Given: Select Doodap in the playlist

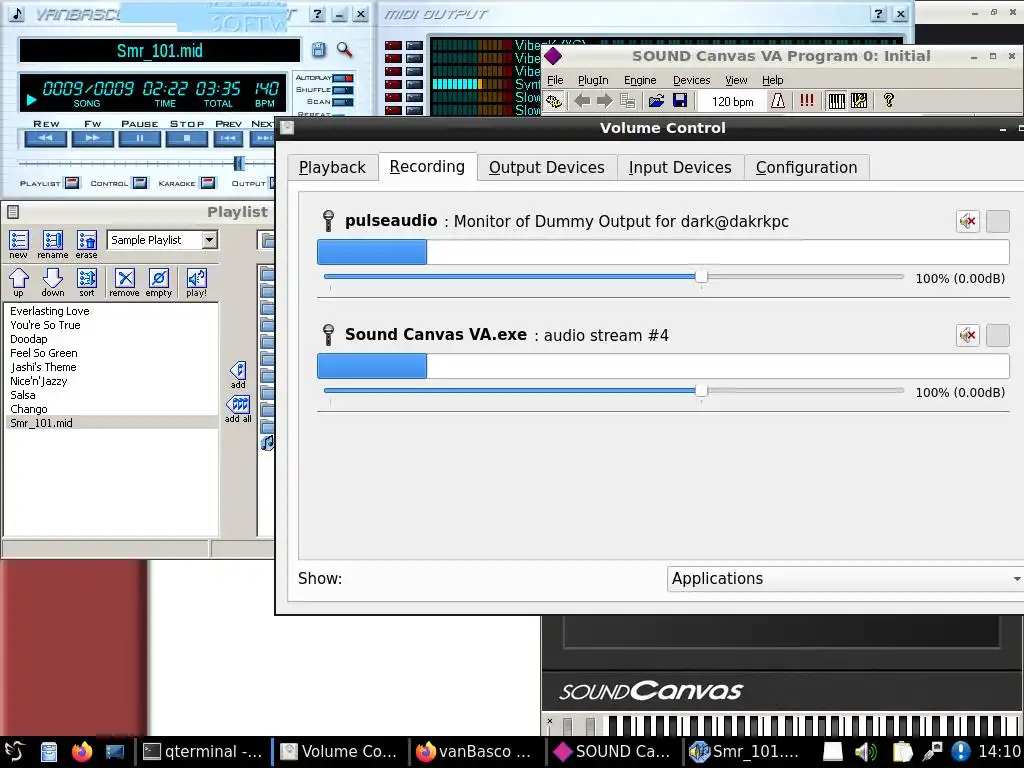Looking at the screenshot, I should pos(29,339).
